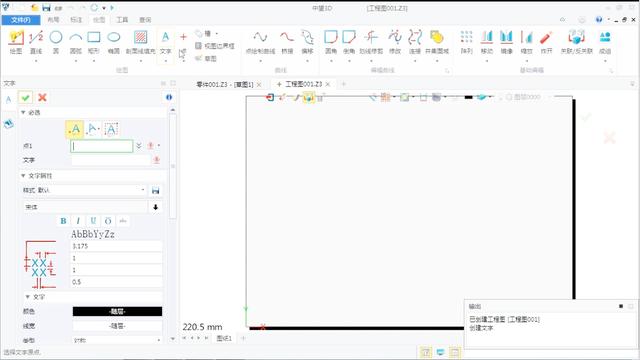Click the 阵列 pattern array tool
This screenshot has width=640, height=360.
coord(467,42)
